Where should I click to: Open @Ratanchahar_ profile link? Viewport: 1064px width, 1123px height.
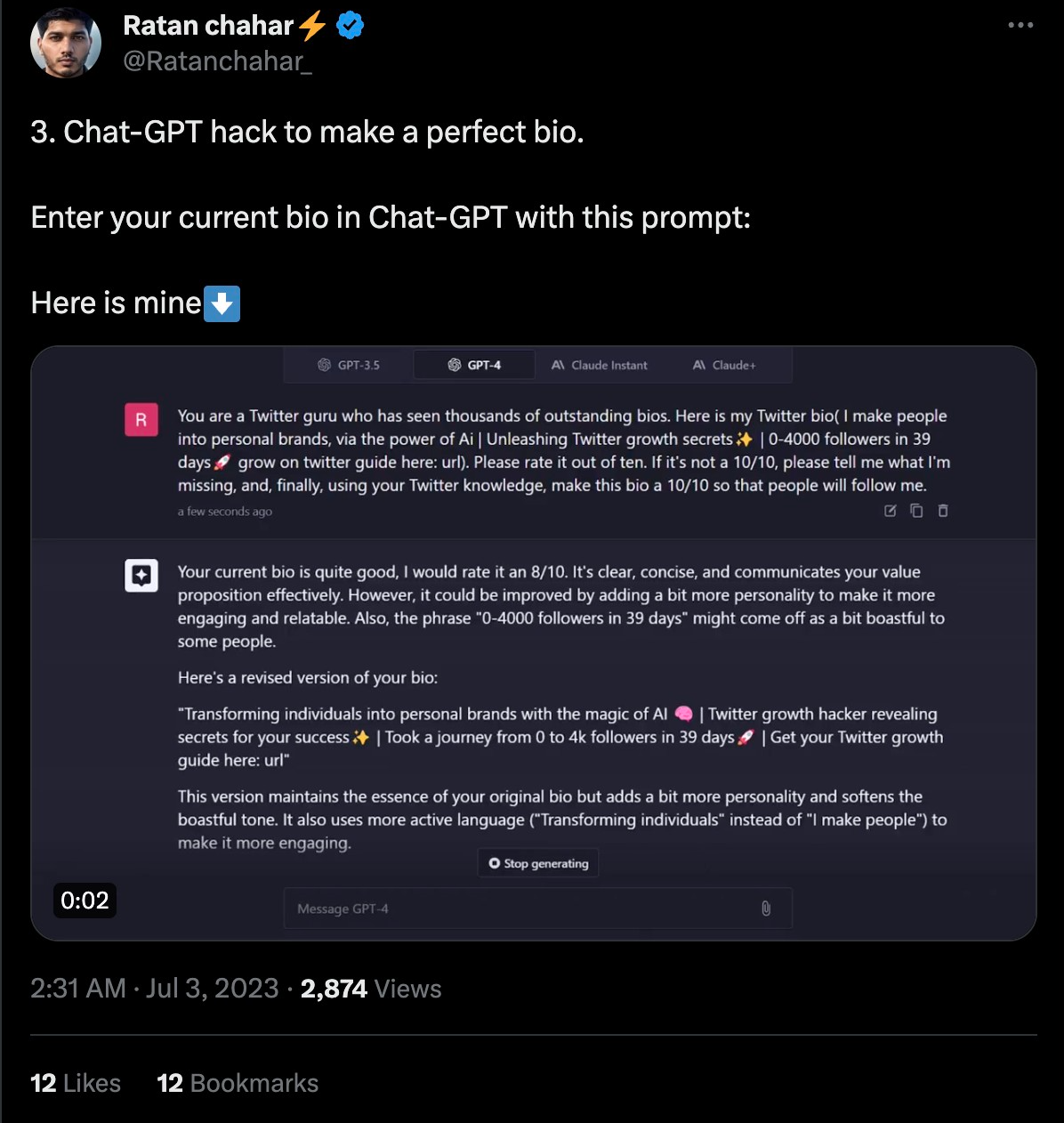(x=219, y=61)
